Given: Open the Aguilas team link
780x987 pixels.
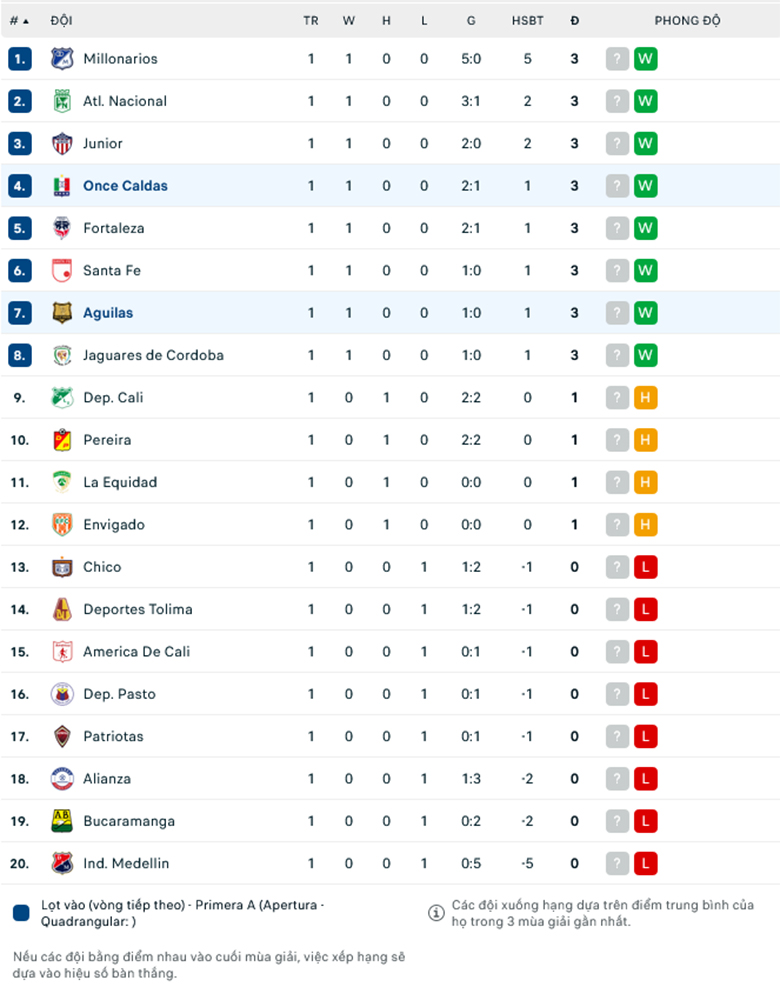Looking at the screenshot, I should tap(108, 313).
